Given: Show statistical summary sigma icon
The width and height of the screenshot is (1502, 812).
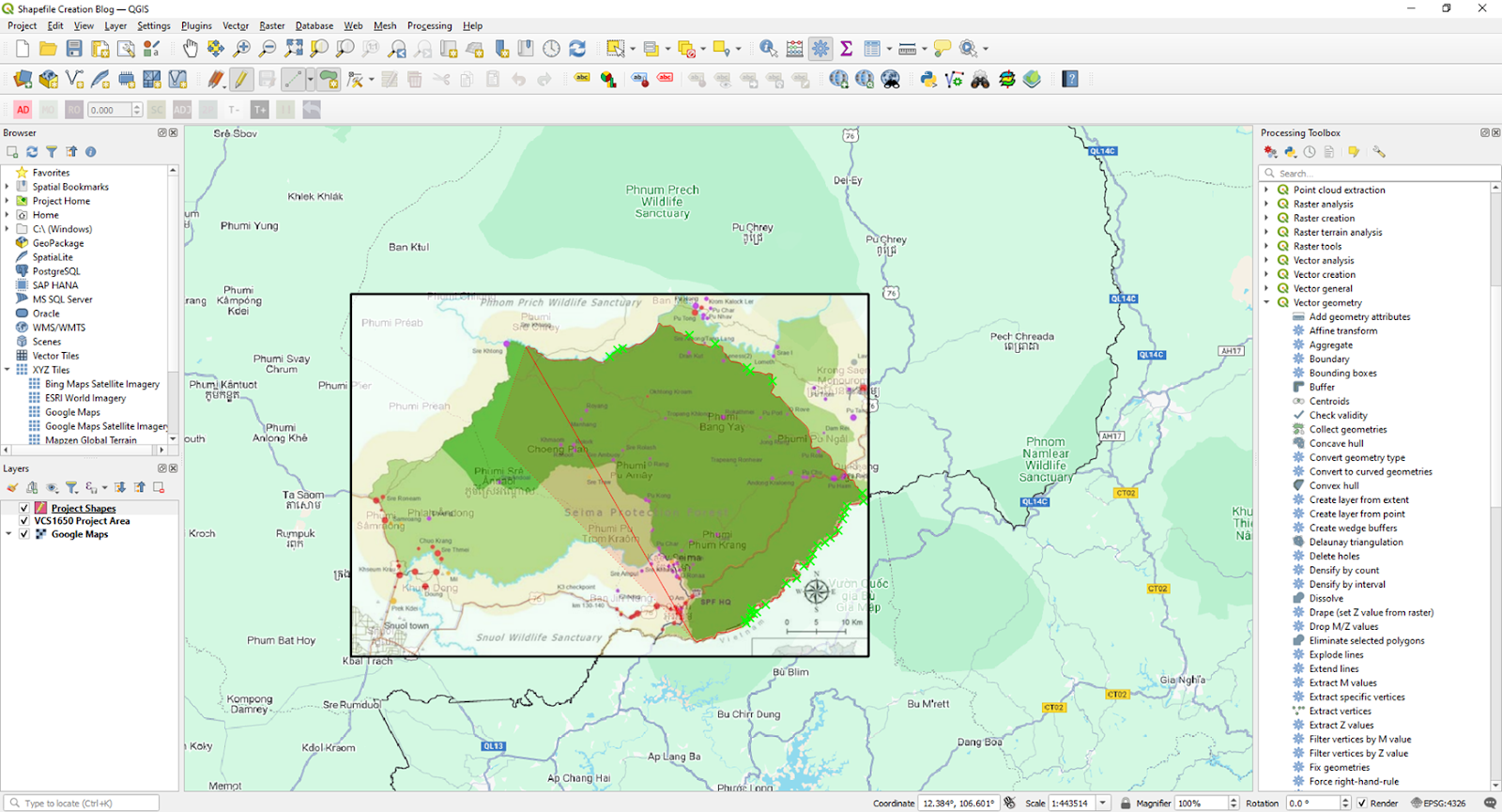Looking at the screenshot, I should (846, 49).
